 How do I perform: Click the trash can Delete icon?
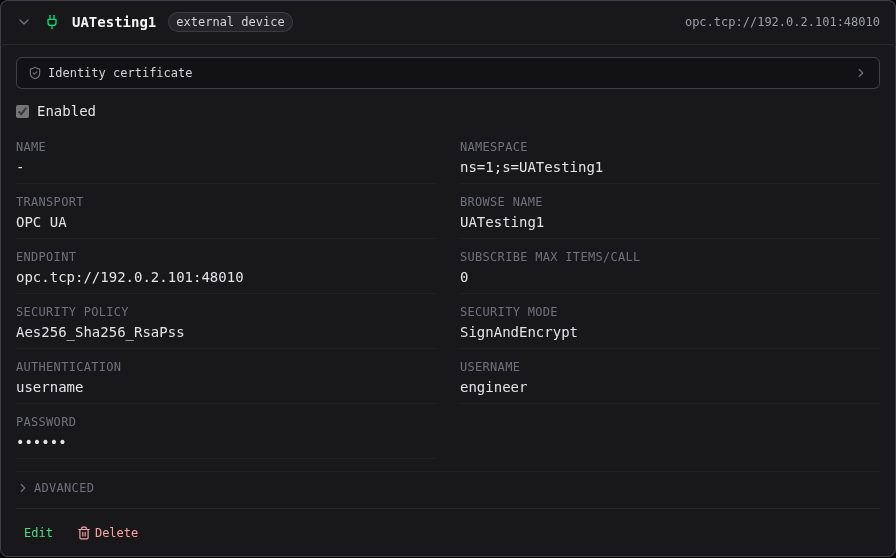(x=84, y=533)
